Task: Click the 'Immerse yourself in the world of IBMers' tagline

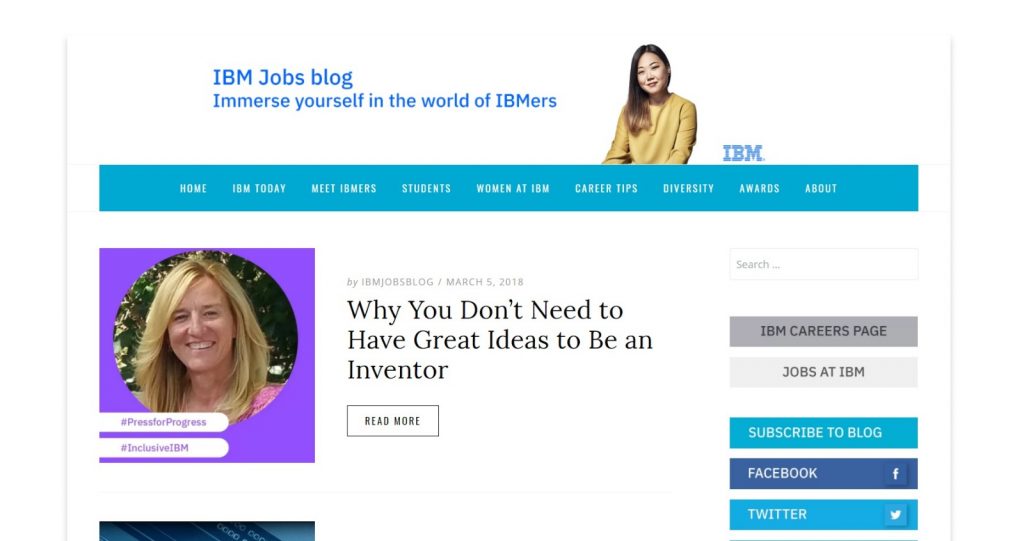Action: (385, 101)
